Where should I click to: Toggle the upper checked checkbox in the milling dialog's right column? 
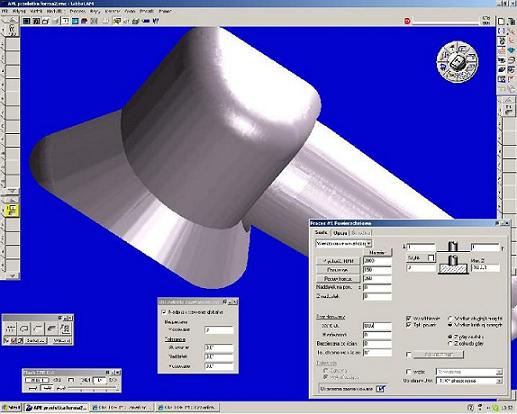[409, 318]
